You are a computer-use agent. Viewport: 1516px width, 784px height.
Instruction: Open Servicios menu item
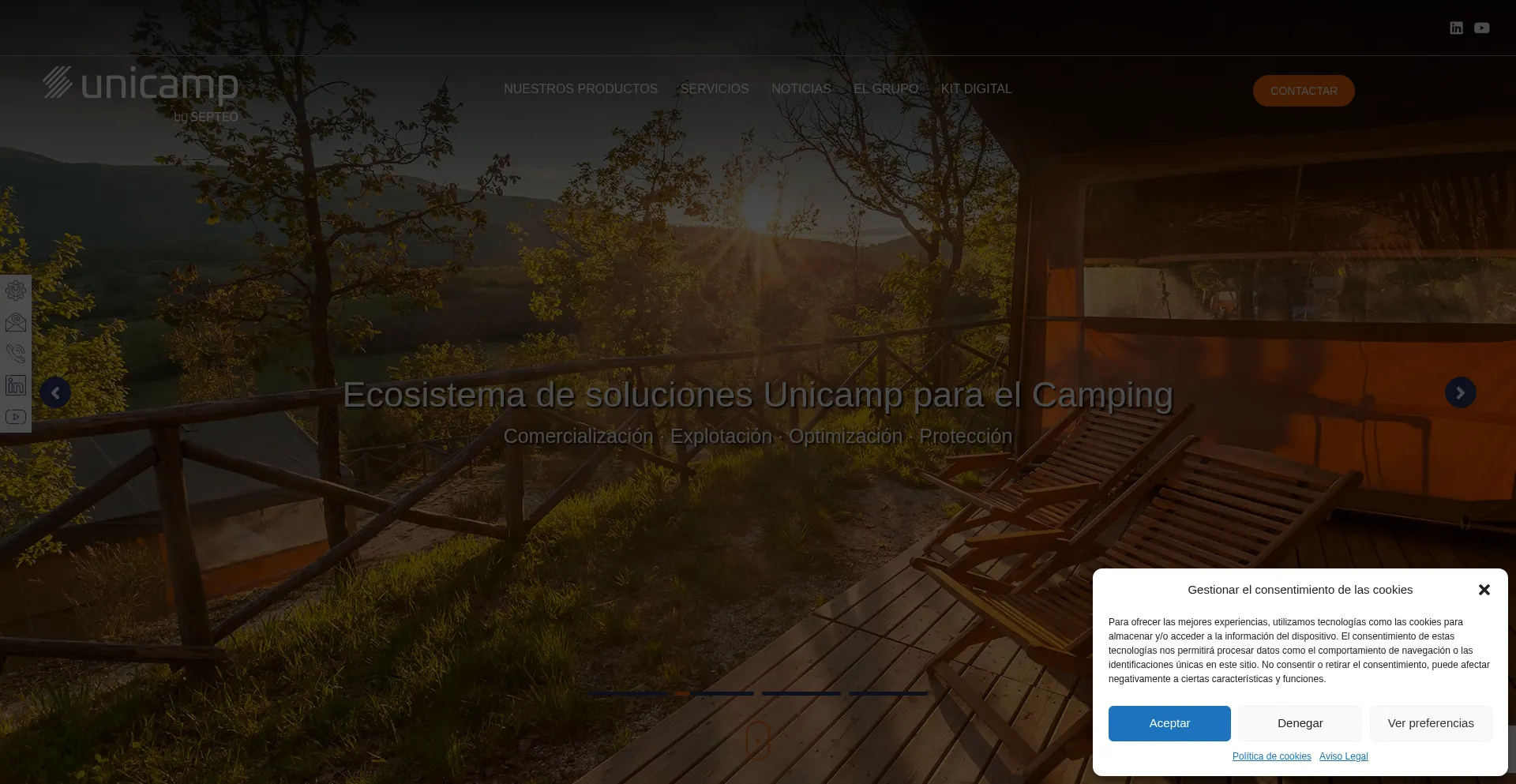point(715,89)
